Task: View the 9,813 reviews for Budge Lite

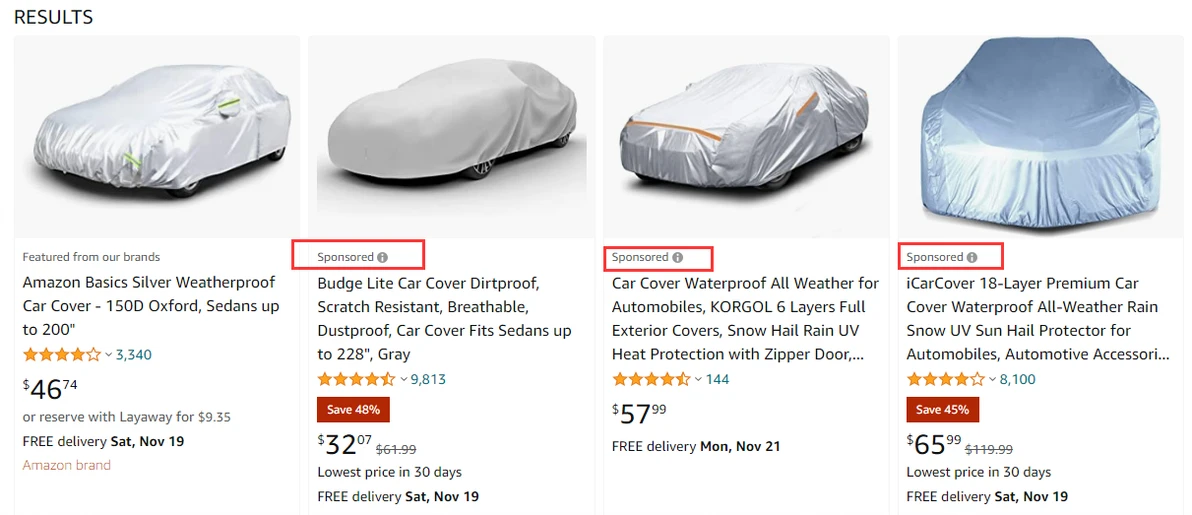Action: (x=428, y=379)
